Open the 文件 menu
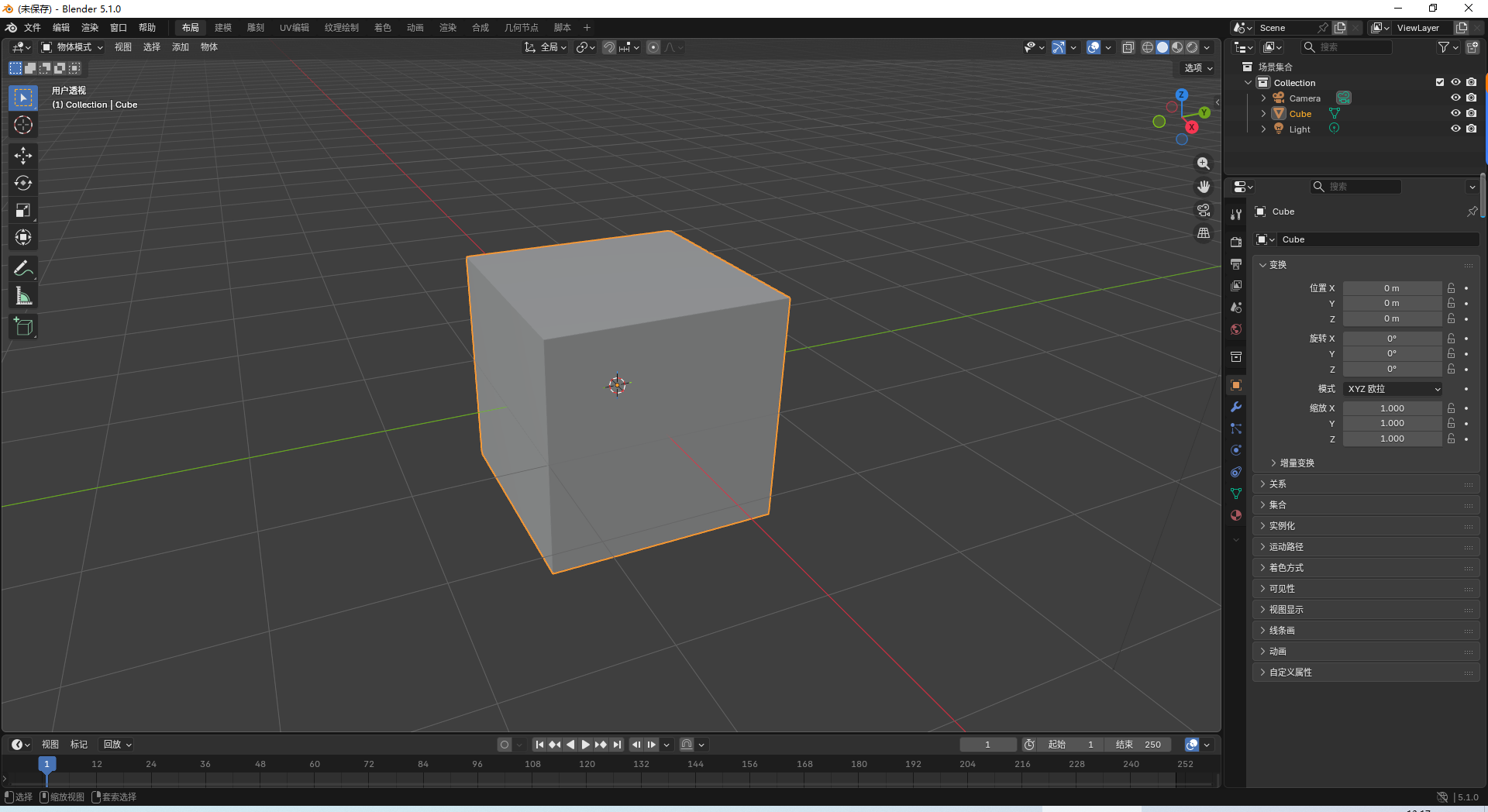Viewport: 1488px width, 812px height. point(33,27)
